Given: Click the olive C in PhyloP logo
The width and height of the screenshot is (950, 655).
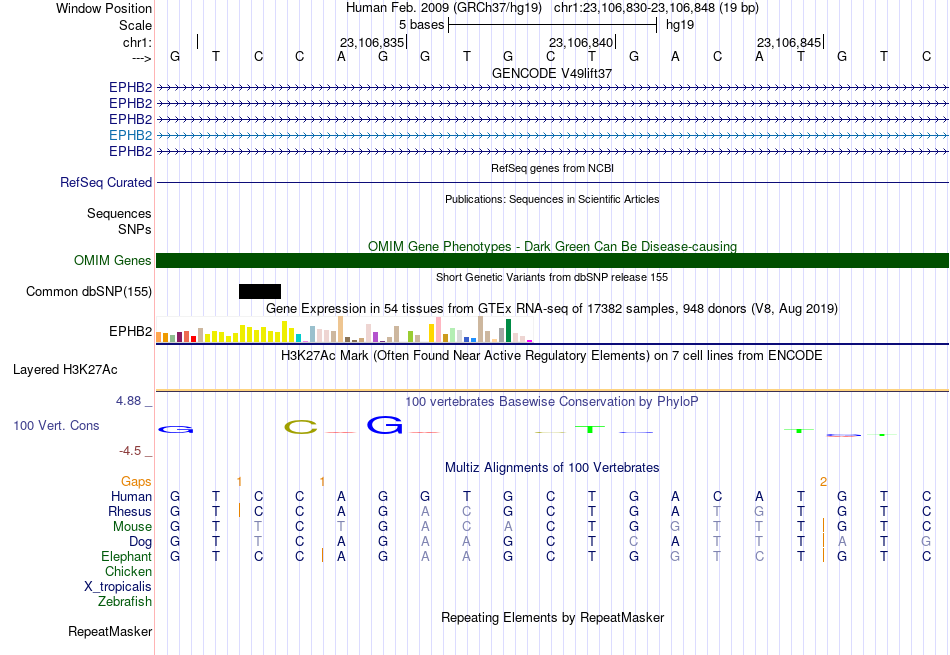Looking at the screenshot, I should (x=301, y=427).
